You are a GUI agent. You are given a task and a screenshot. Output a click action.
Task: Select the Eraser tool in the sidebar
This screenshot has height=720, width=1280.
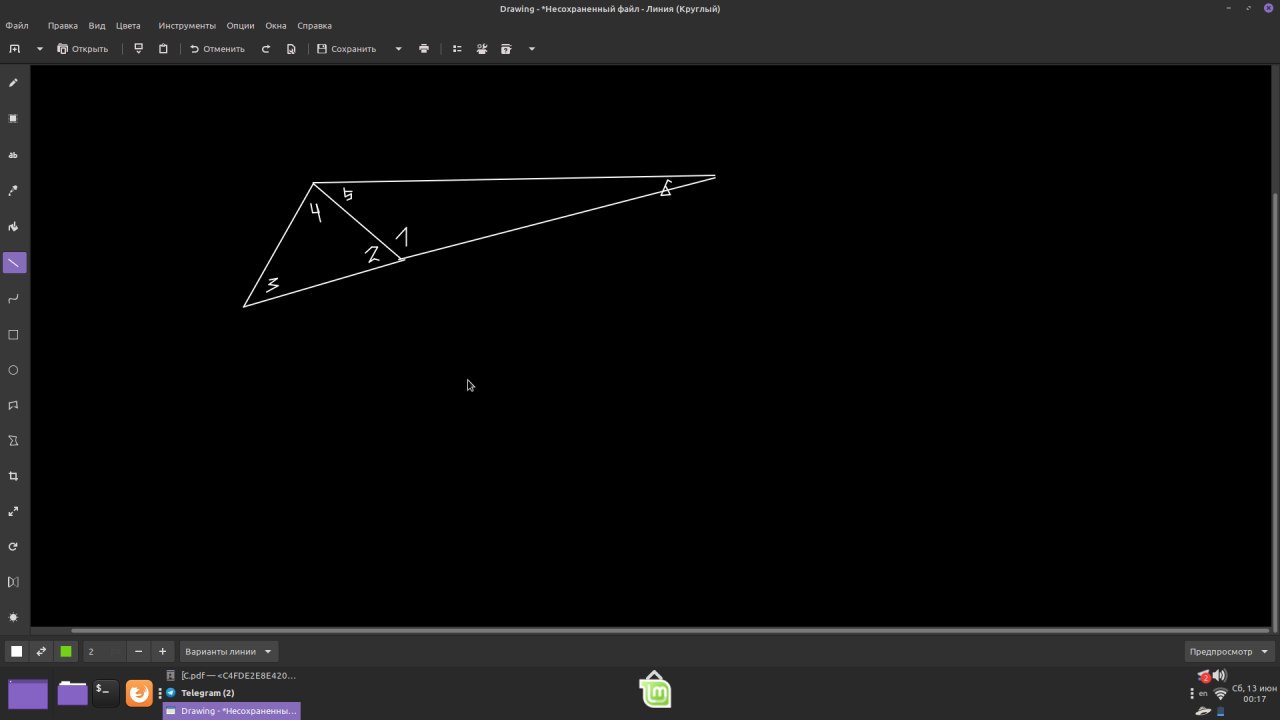pos(14,118)
